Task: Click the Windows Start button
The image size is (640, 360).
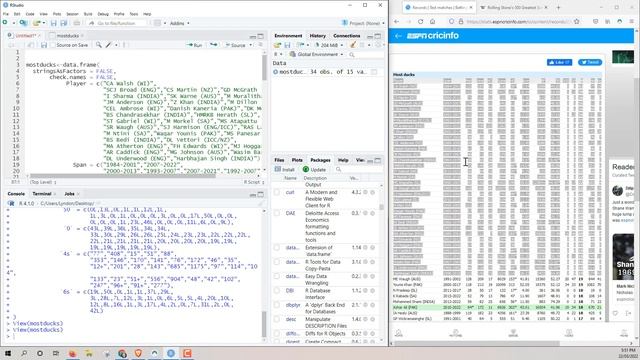Action: tap(8, 353)
